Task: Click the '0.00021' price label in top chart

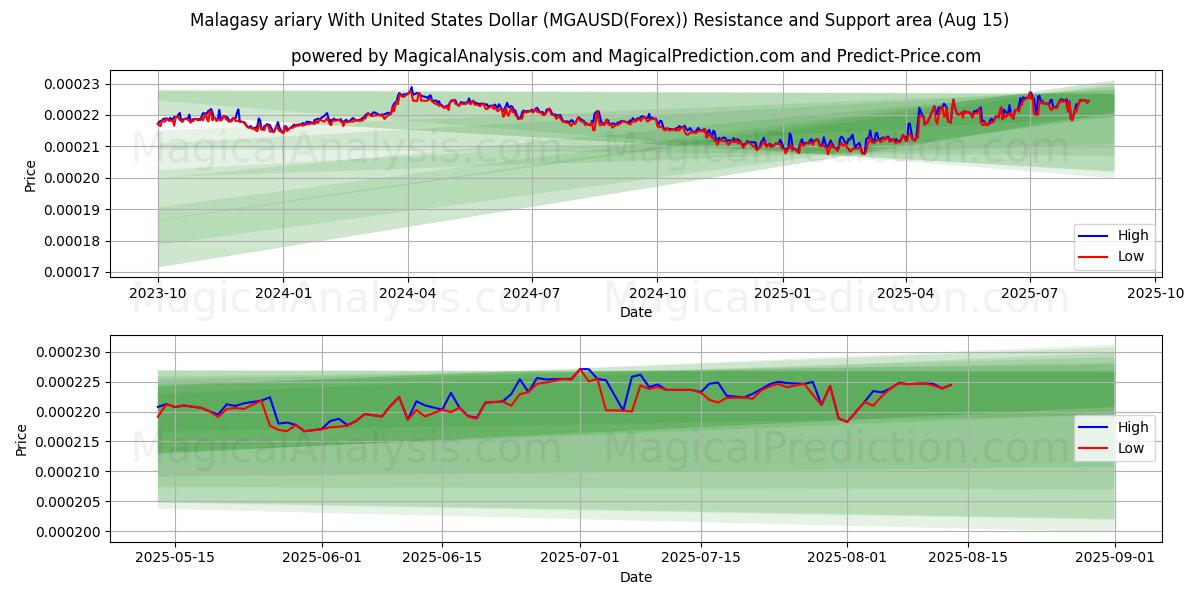Action: point(73,147)
